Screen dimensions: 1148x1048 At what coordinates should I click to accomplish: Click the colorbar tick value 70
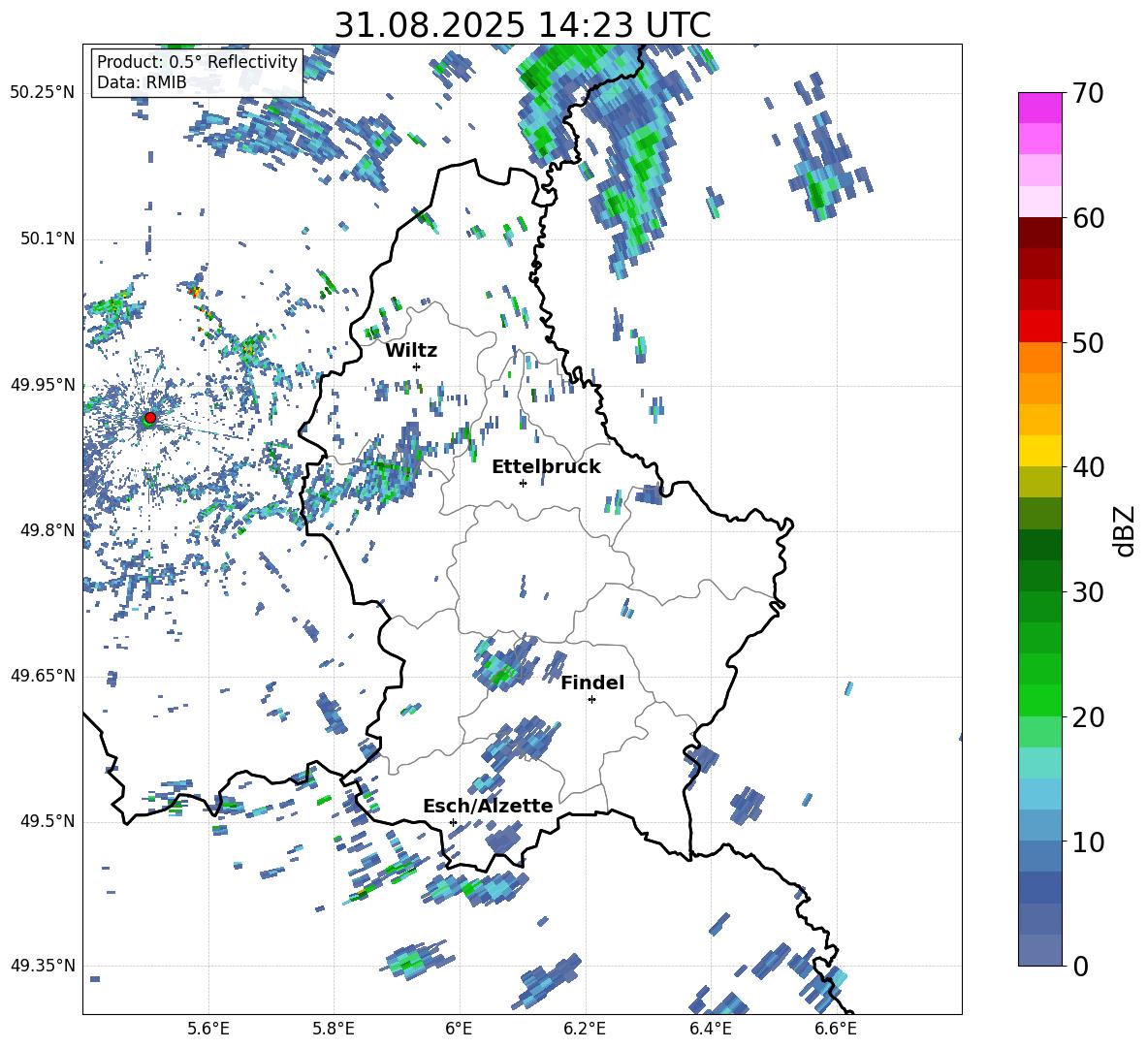(x=1088, y=94)
